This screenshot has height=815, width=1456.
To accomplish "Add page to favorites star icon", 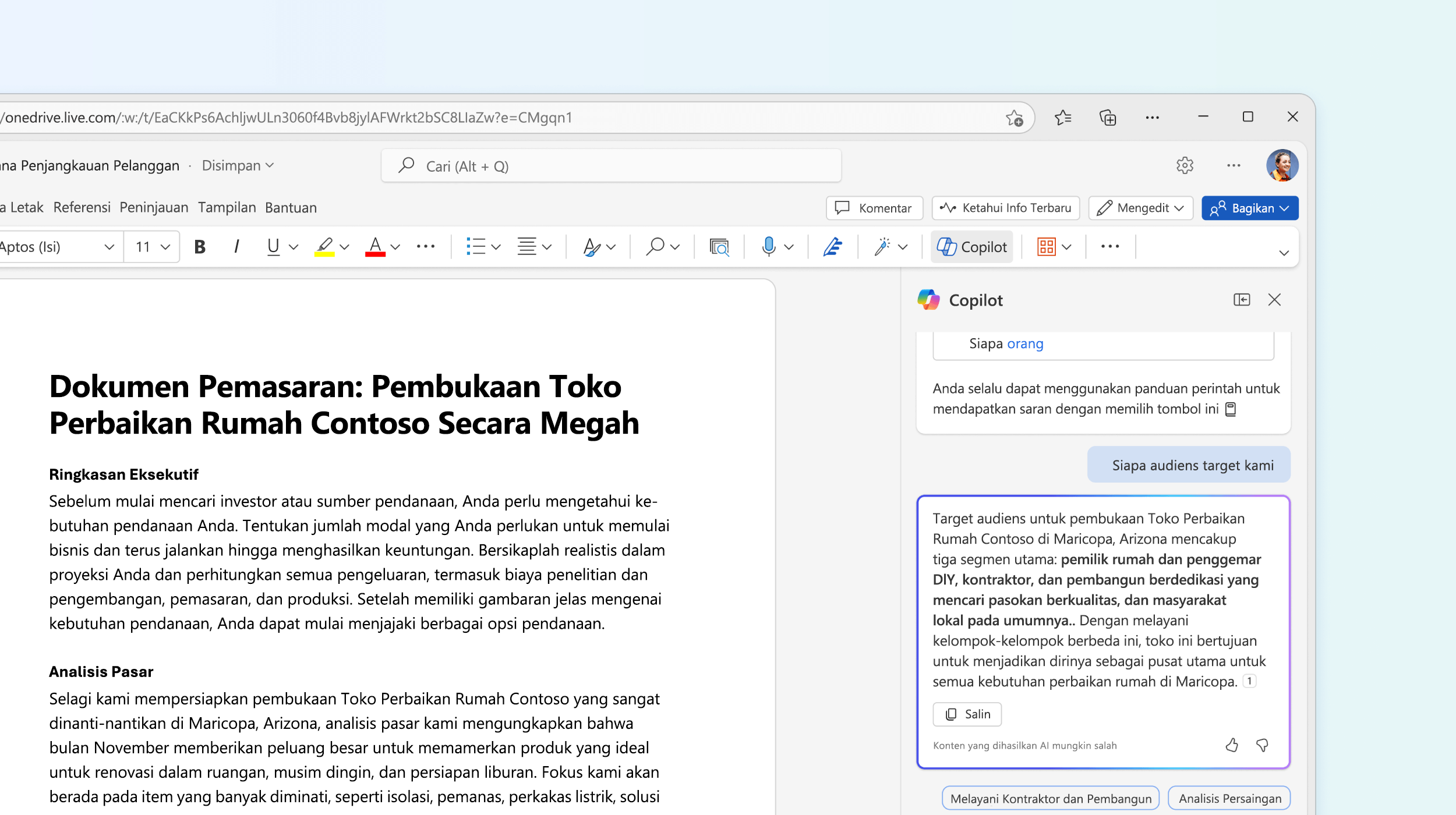I will (1015, 118).
